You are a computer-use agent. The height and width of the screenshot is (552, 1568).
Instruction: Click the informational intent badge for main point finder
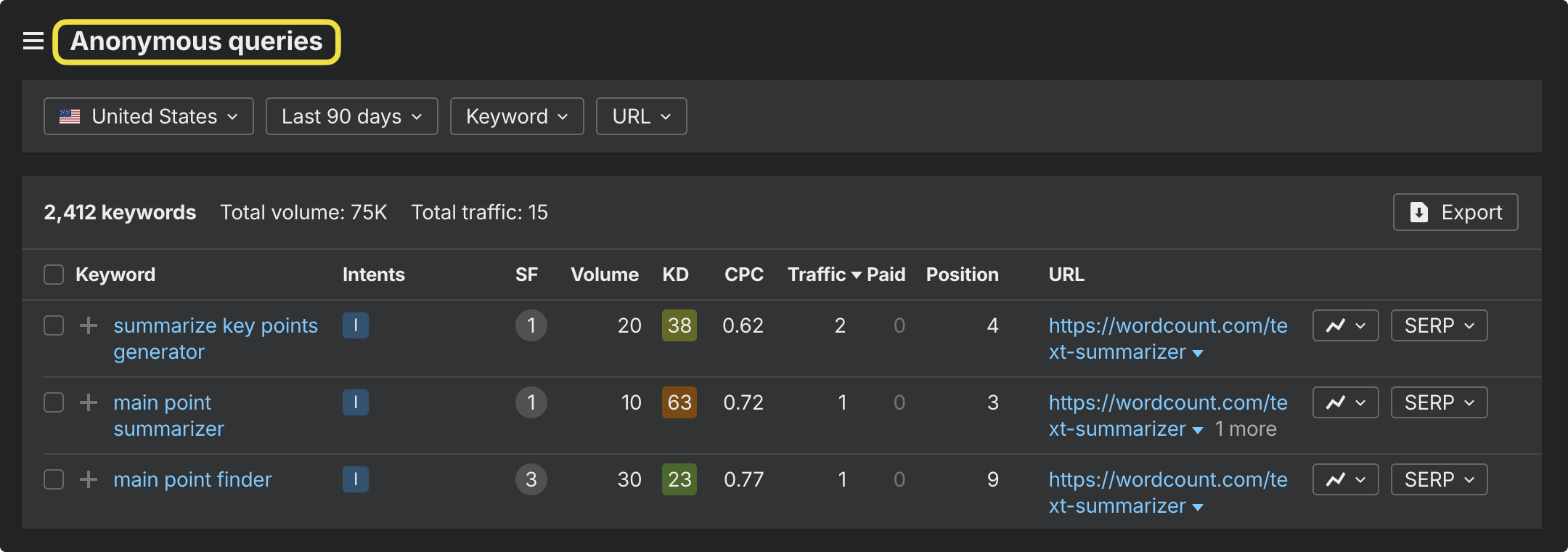tap(356, 479)
